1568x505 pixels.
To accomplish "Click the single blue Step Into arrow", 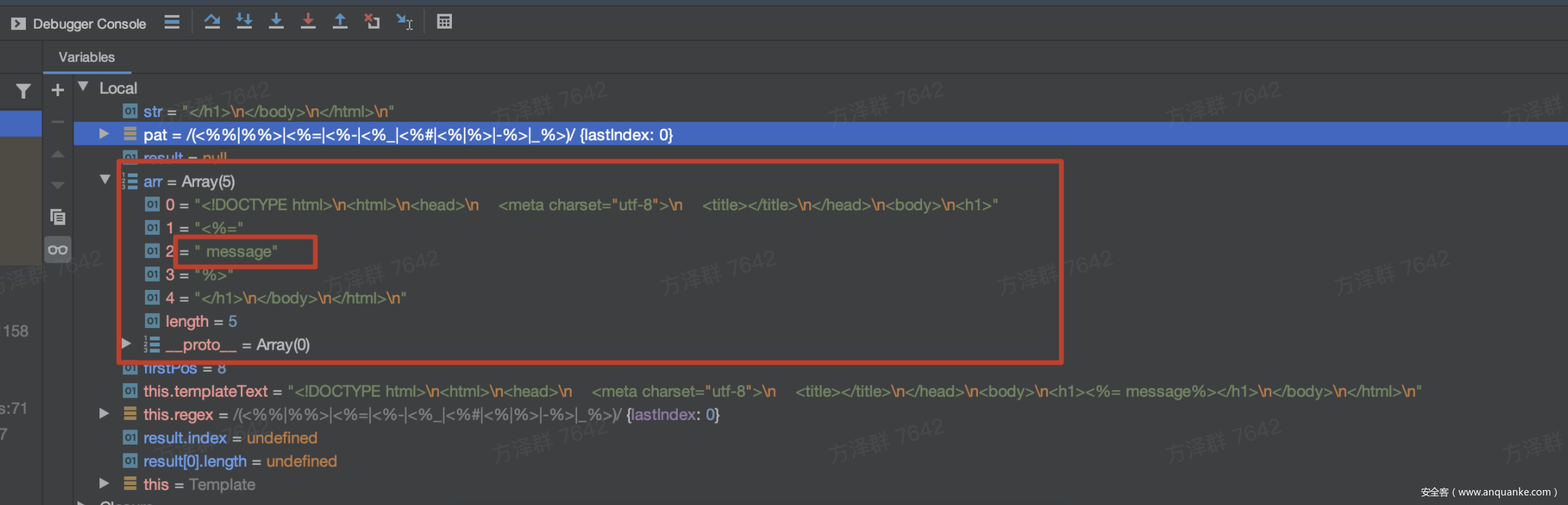I will pos(276,22).
